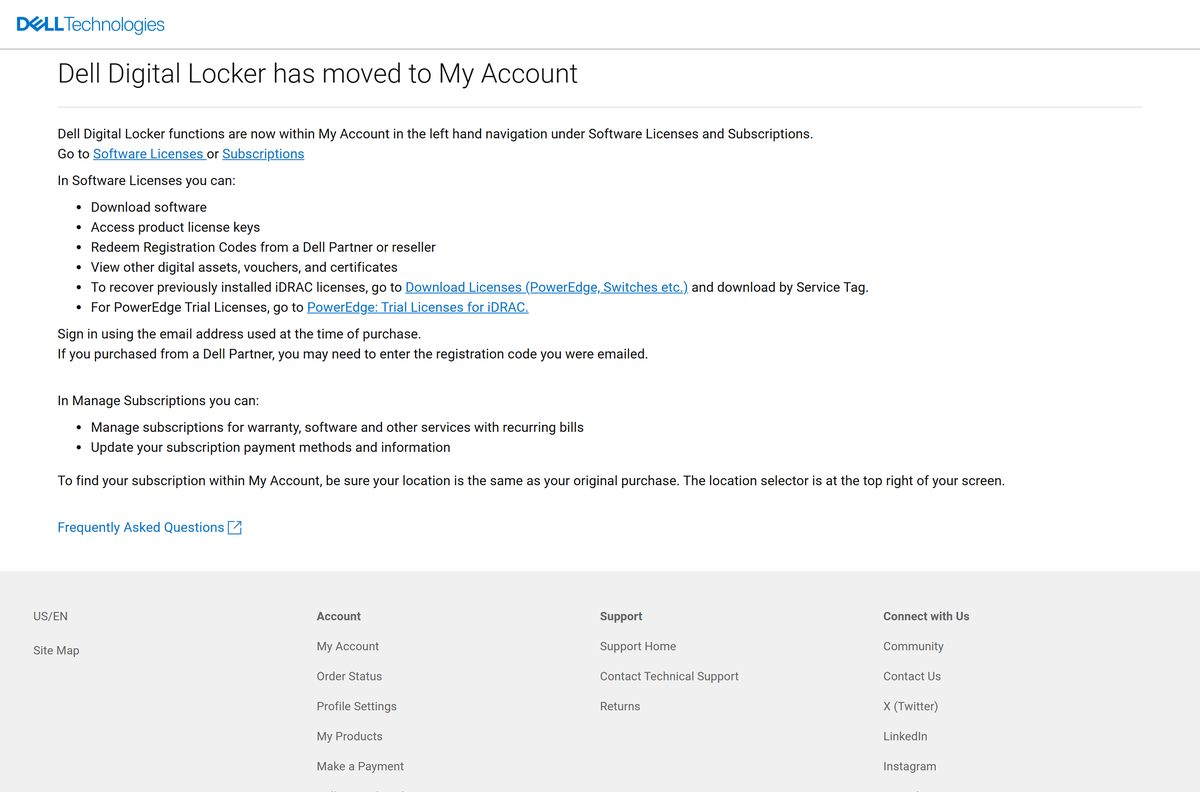Screen dimensions: 1200x792
Task: Click 'In Software Licenses you can:' text
Action: click(146, 181)
